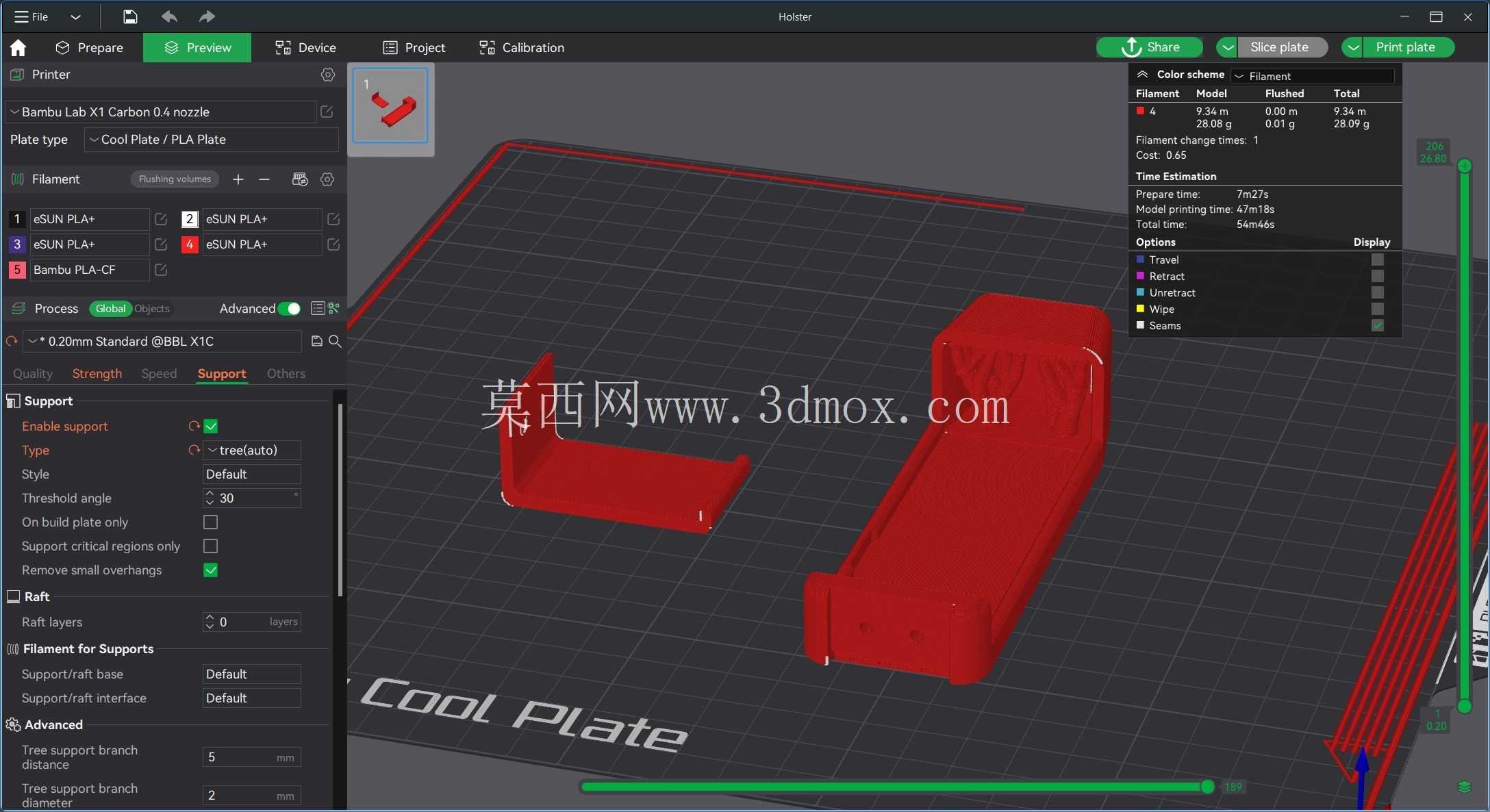This screenshot has width=1490, height=812.
Task: Hide Seams display checkbox
Action: 1378,326
